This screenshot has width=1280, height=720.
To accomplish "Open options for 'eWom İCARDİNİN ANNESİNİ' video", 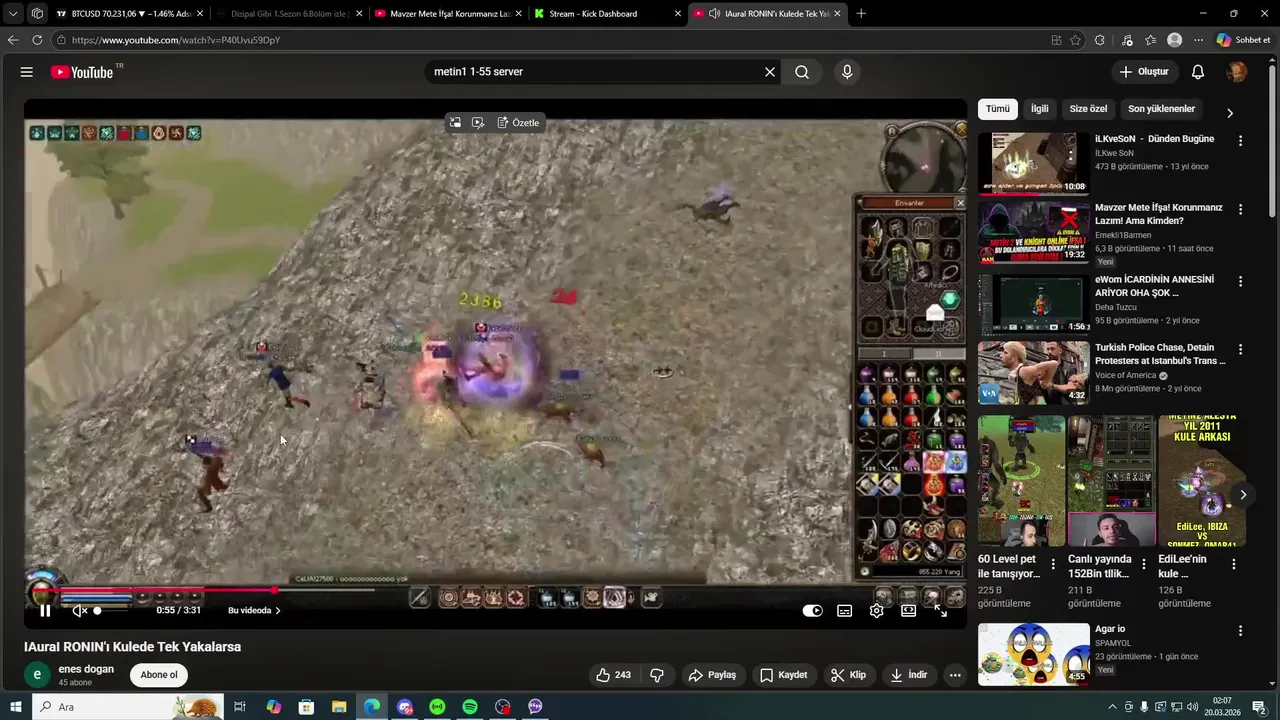I will (x=1241, y=280).
